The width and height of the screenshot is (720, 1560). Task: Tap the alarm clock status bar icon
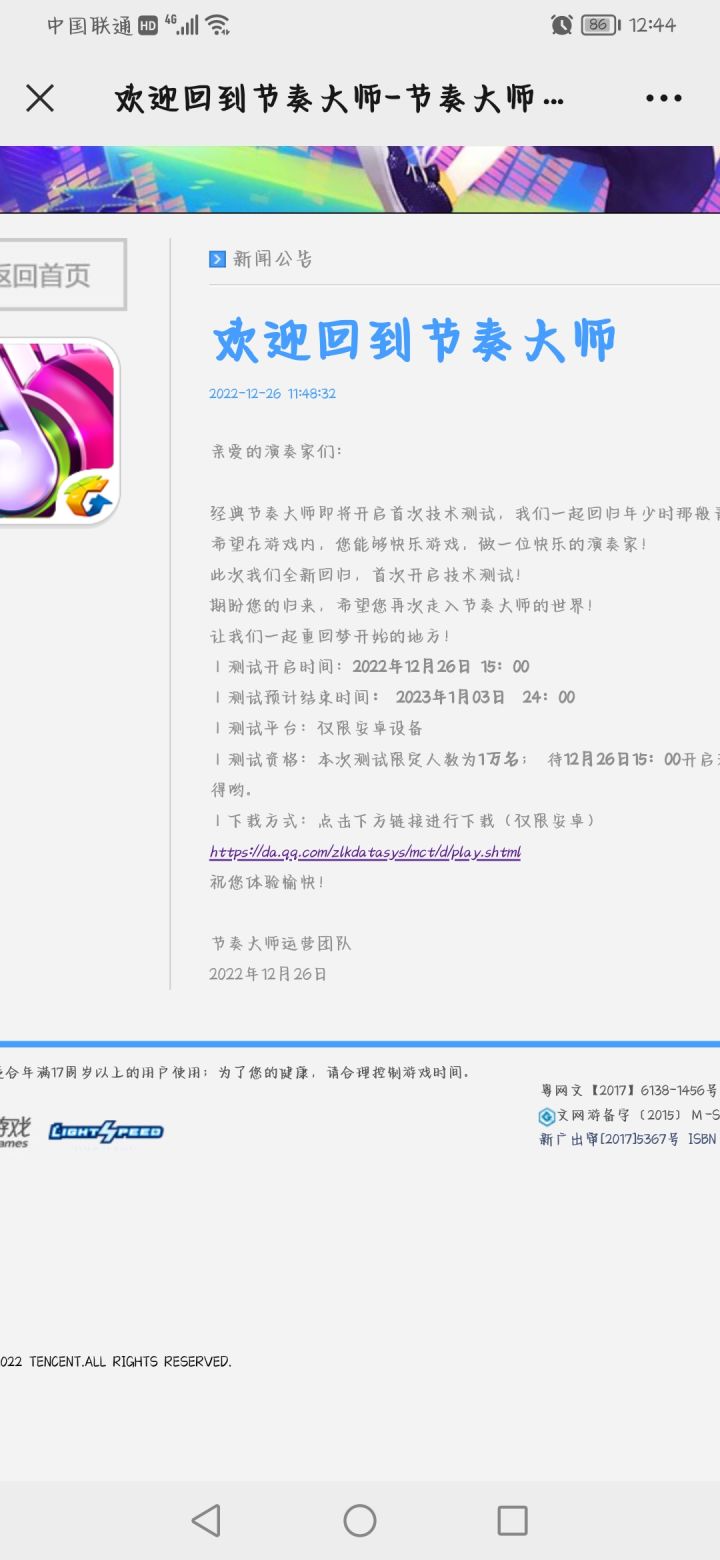click(x=562, y=25)
